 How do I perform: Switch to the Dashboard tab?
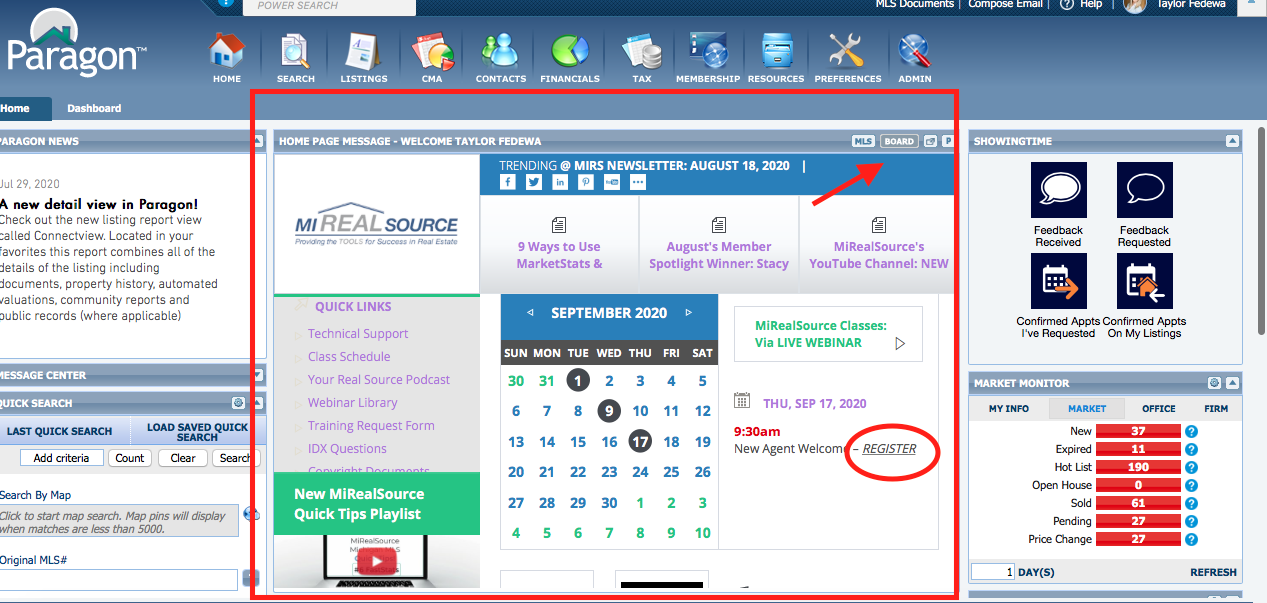94,108
